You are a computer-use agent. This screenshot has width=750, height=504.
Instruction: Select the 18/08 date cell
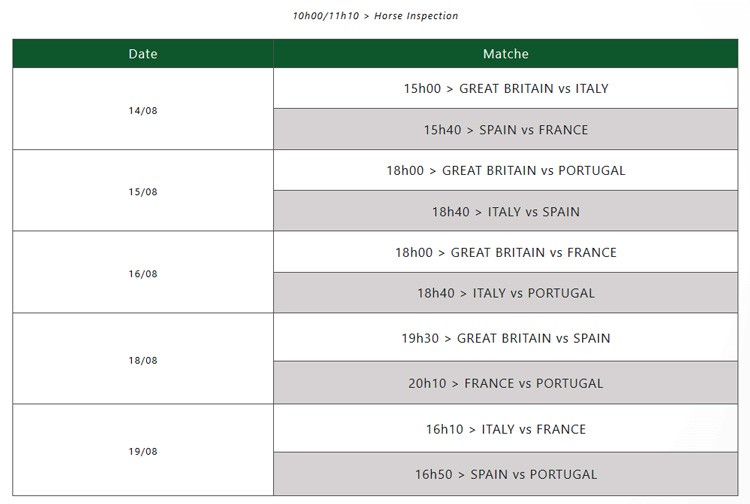click(143, 360)
